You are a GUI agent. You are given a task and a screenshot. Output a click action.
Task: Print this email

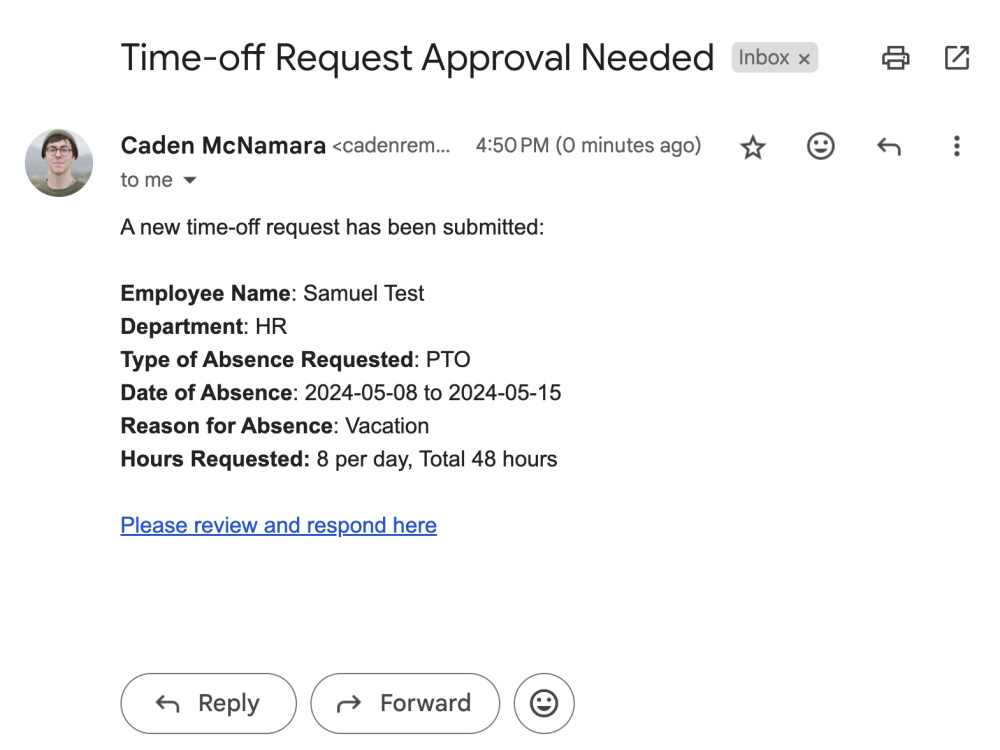coord(895,57)
